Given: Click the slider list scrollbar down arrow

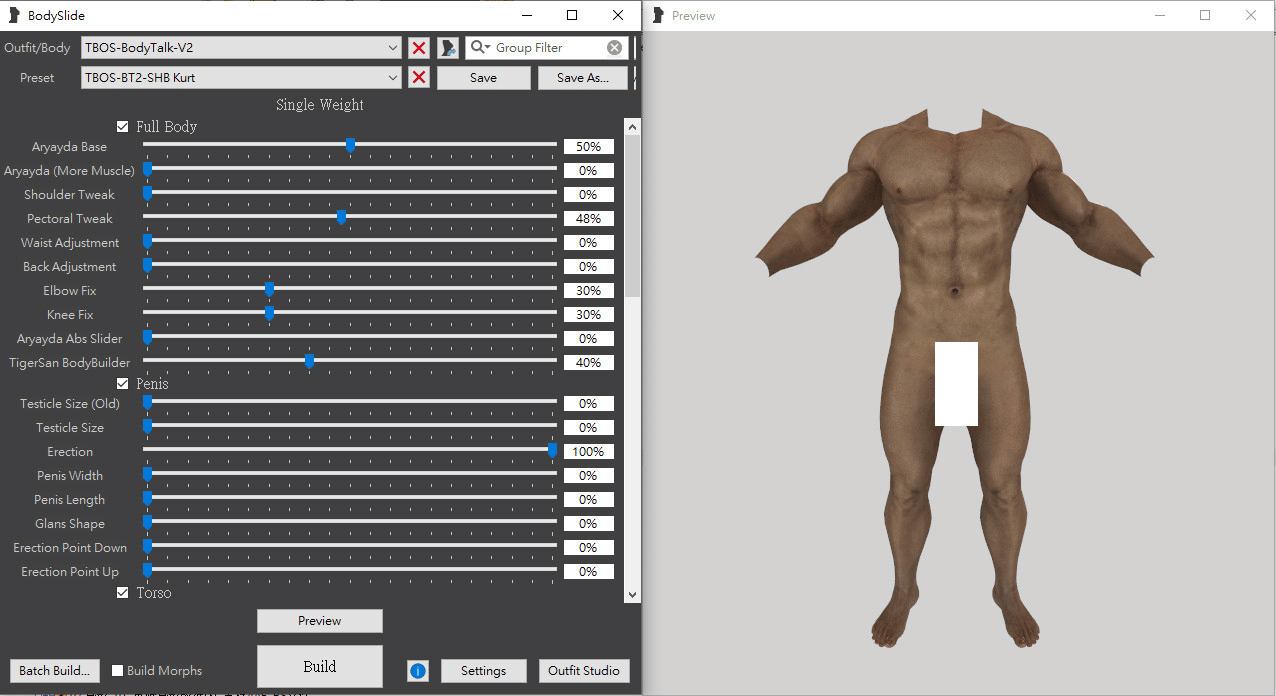Looking at the screenshot, I should pyautogui.click(x=631, y=594).
